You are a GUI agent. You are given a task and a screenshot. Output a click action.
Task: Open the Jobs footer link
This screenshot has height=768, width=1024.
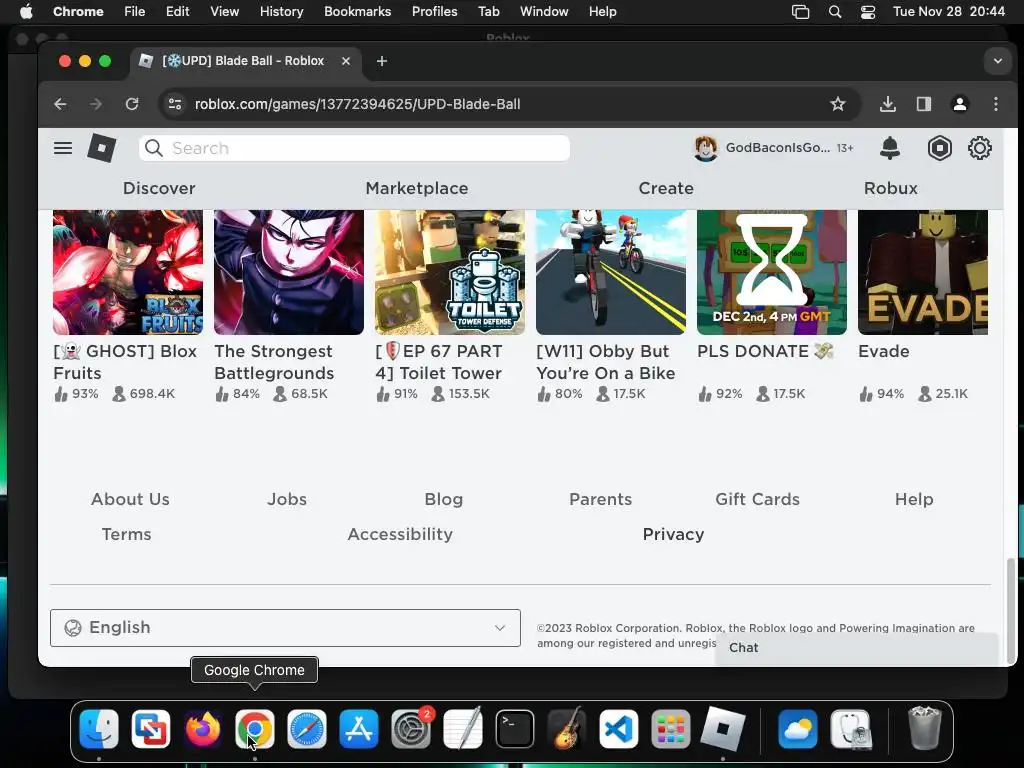pos(287,499)
